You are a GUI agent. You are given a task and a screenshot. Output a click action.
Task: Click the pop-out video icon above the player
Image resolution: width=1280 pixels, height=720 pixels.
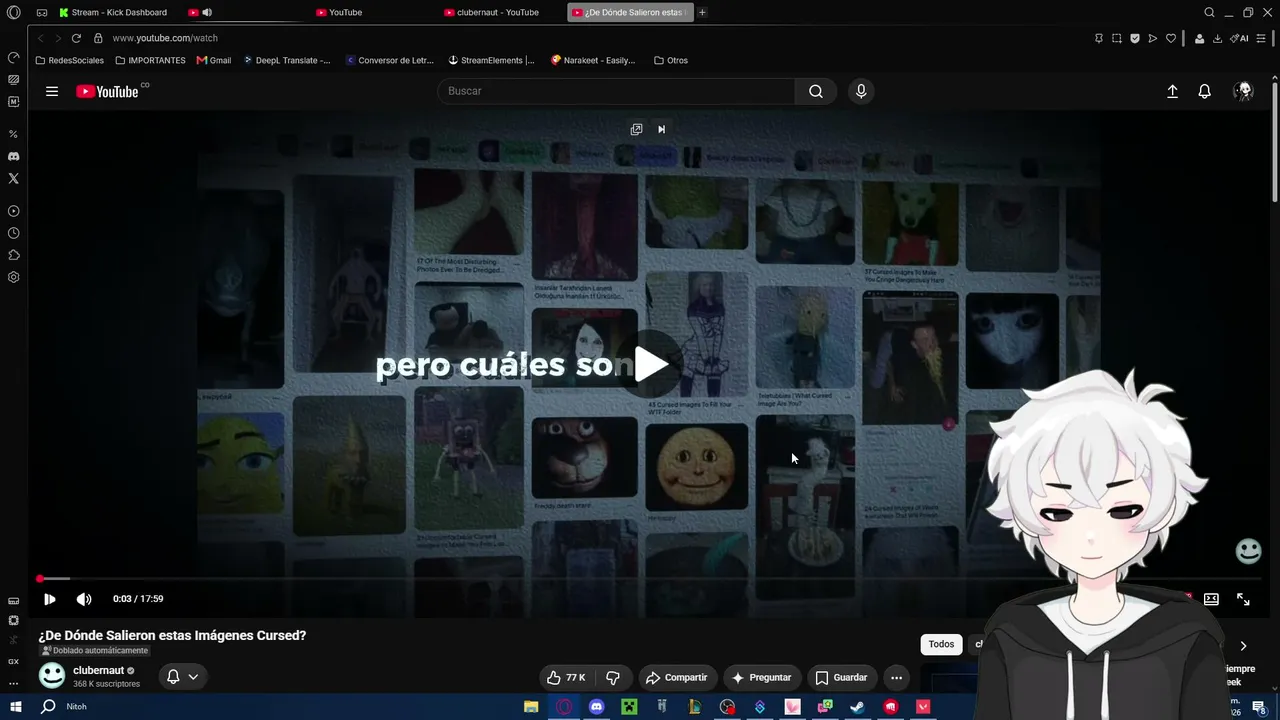pyautogui.click(x=636, y=129)
